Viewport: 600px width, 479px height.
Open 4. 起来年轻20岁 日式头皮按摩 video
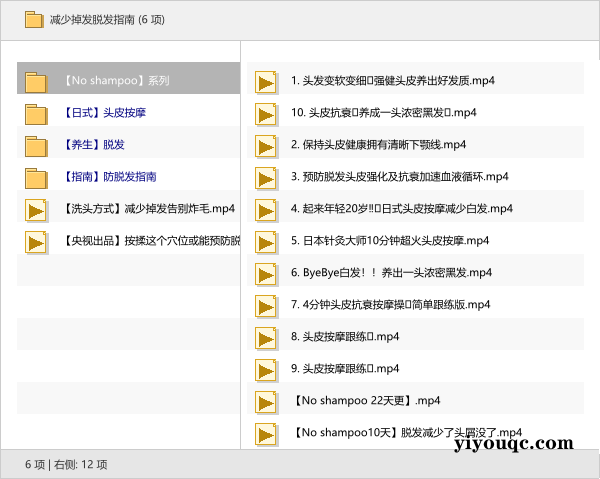[x=401, y=209]
